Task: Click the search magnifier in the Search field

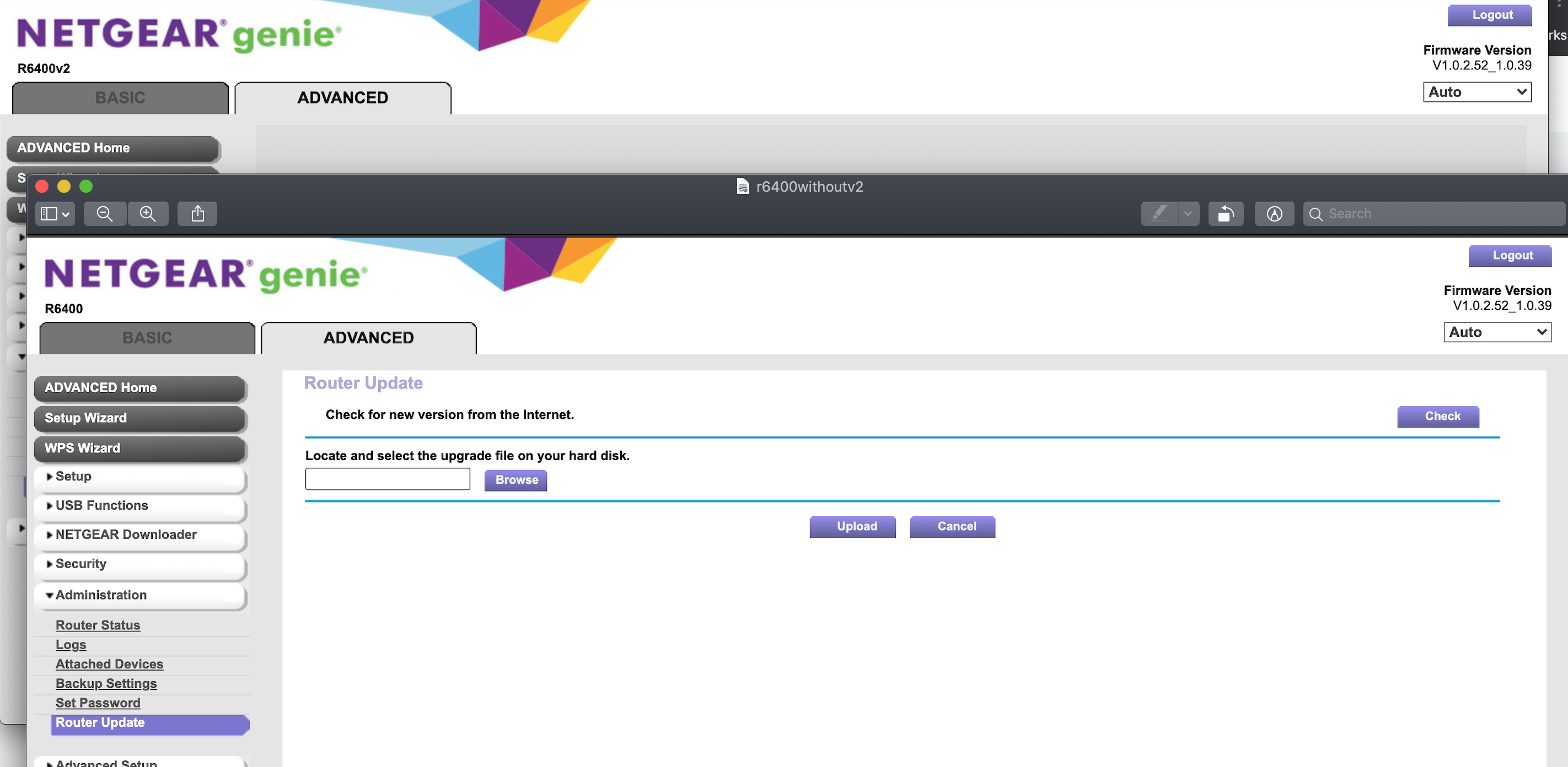Action: point(1316,213)
